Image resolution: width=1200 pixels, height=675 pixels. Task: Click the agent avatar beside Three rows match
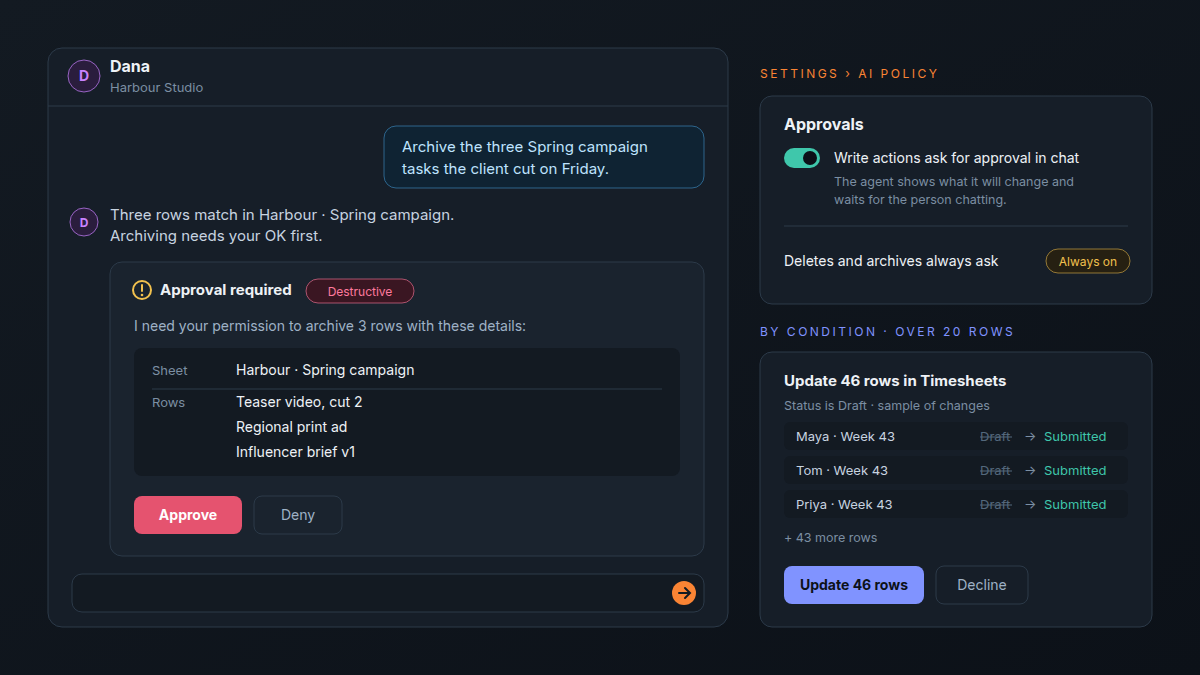click(84, 222)
